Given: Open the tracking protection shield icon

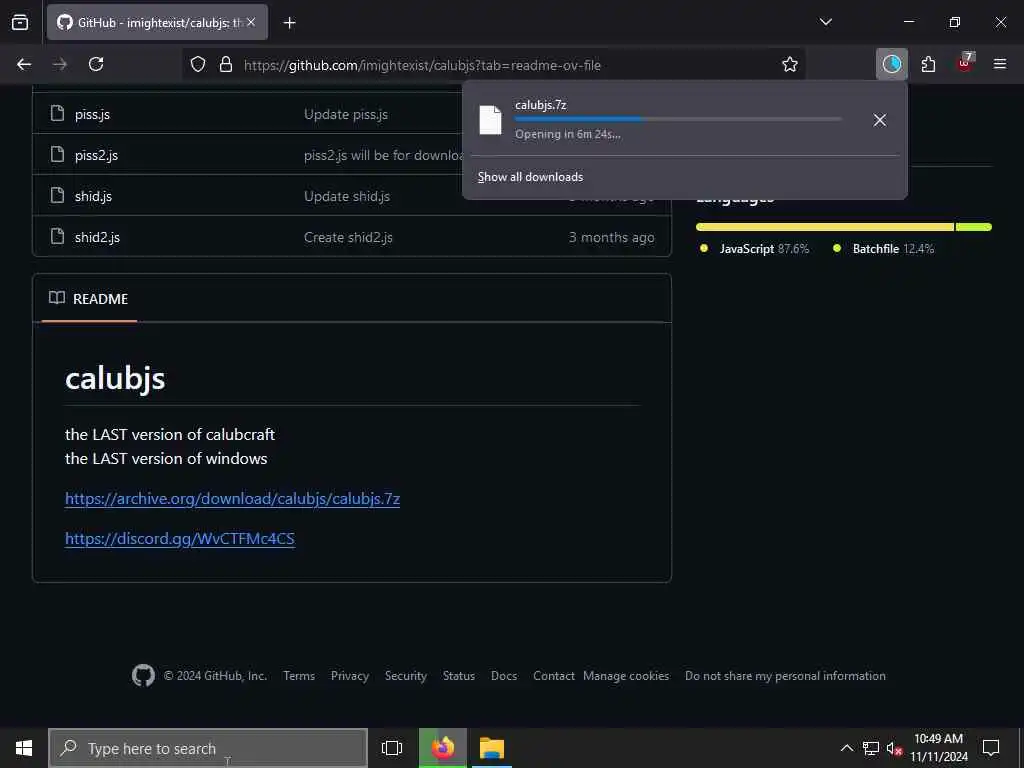Looking at the screenshot, I should pos(198,64).
